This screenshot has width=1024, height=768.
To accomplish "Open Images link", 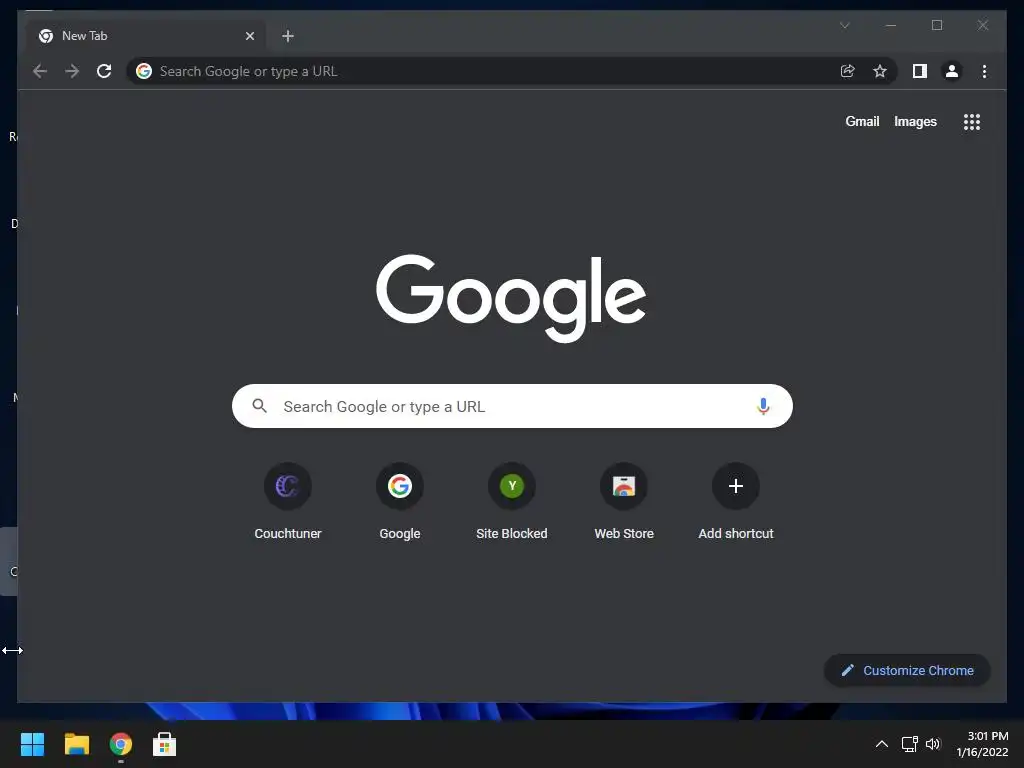I will (x=915, y=121).
